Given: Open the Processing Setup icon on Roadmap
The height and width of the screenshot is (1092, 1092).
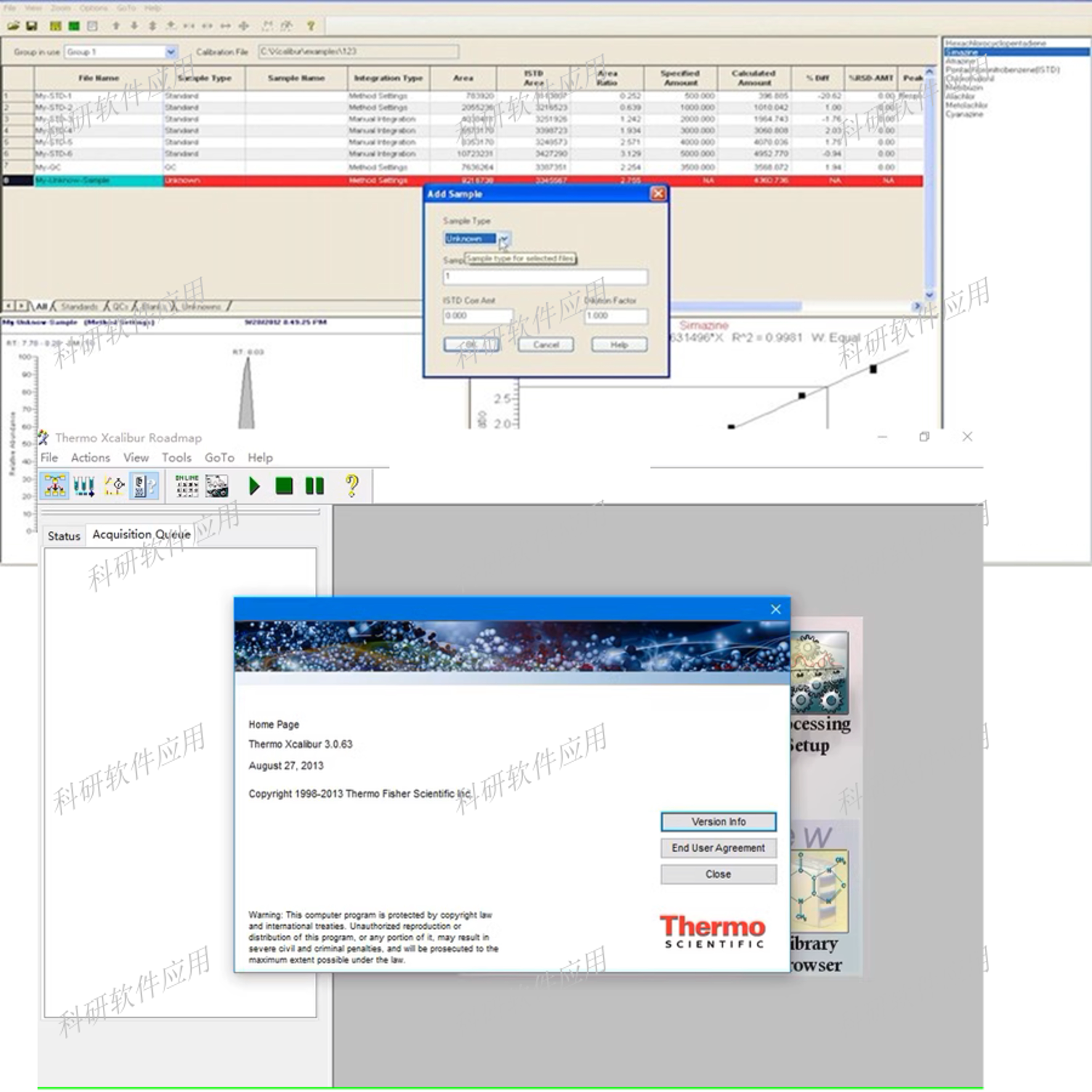Looking at the screenshot, I should 819,673.
